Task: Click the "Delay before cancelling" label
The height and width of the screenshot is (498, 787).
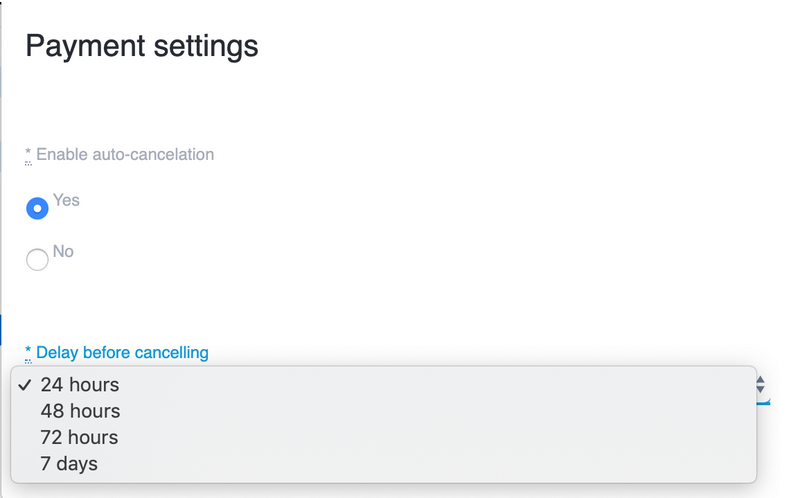Action: (122, 352)
